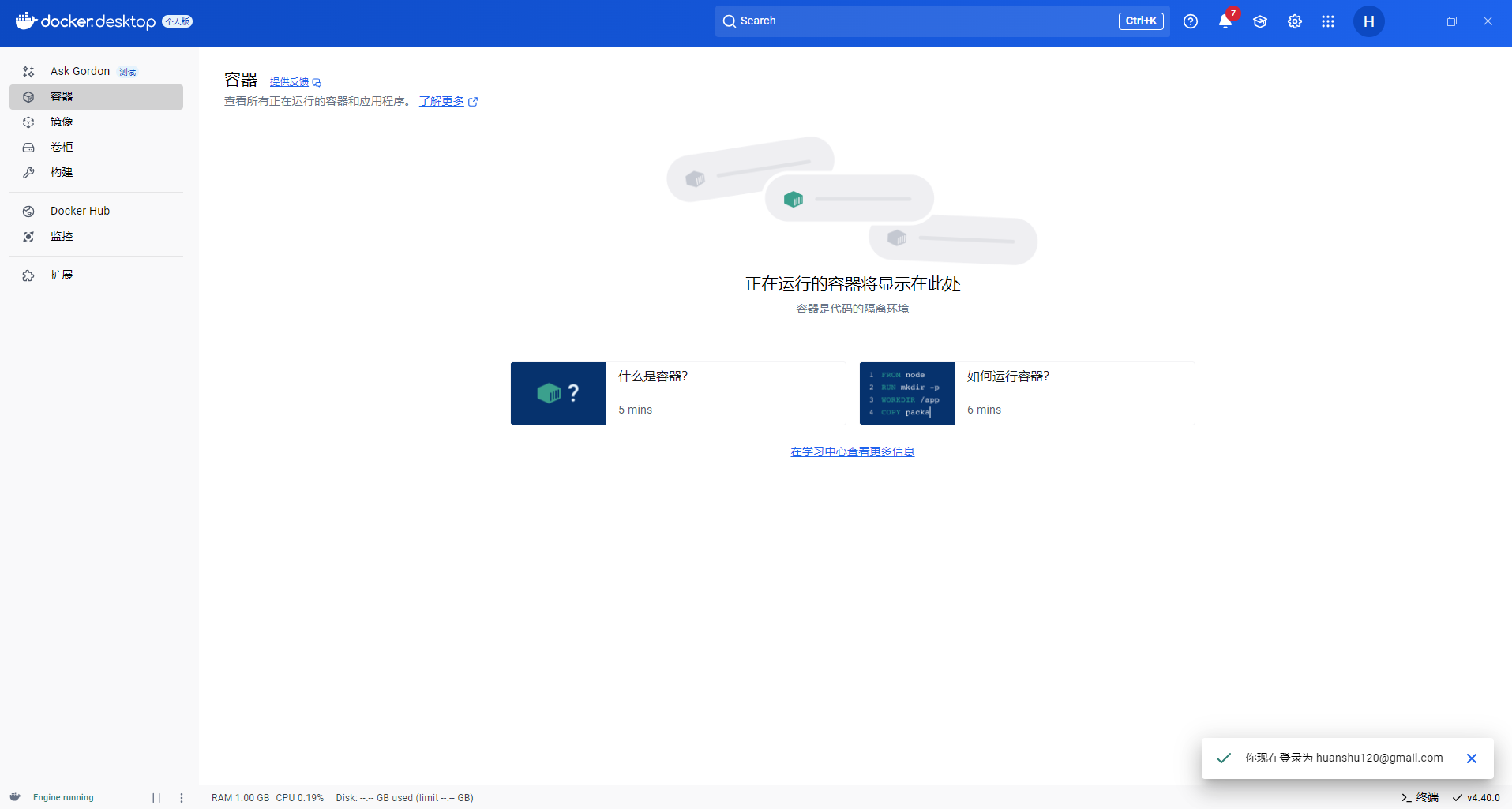
Task: Open the Learning center graduation cap icon
Action: pos(1260,21)
